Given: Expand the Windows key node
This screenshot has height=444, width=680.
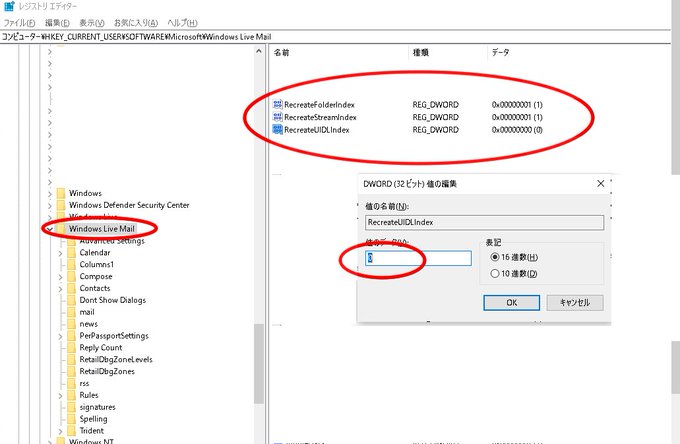Looking at the screenshot, I should pyautogui.click(x=50, y=193).
